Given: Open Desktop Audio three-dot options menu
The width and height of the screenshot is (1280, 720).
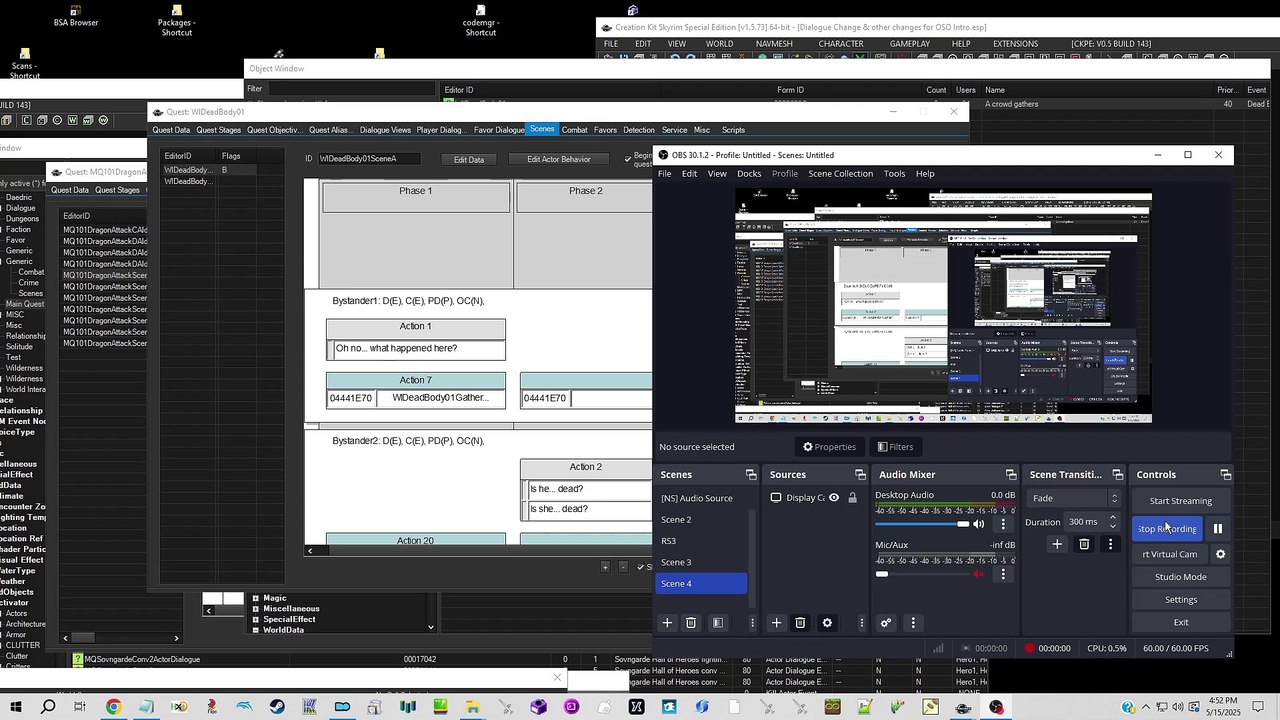Looking at the screenshot, I should [x=1003, y=524].
